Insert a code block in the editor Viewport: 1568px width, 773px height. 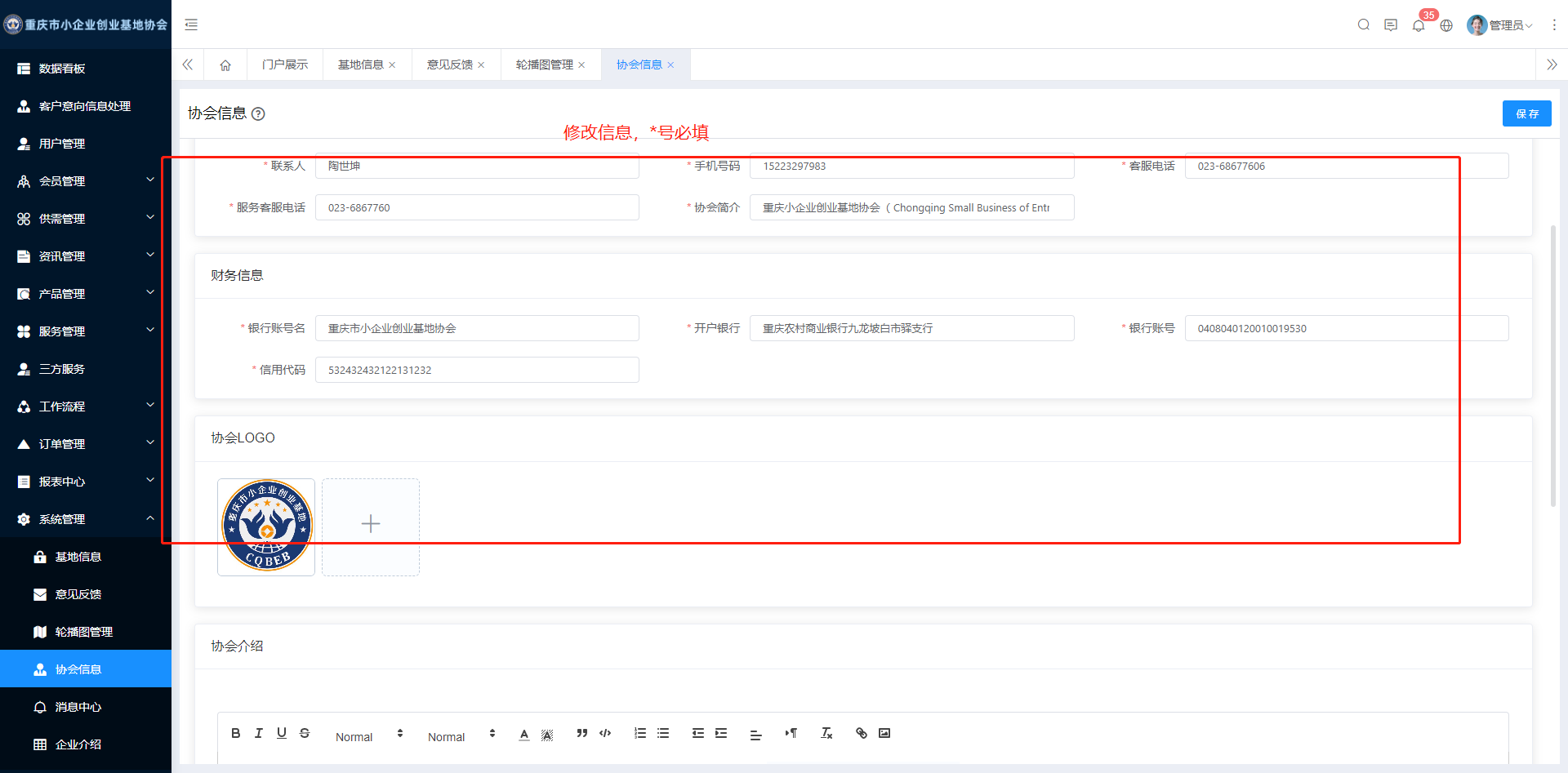point(605,733)
